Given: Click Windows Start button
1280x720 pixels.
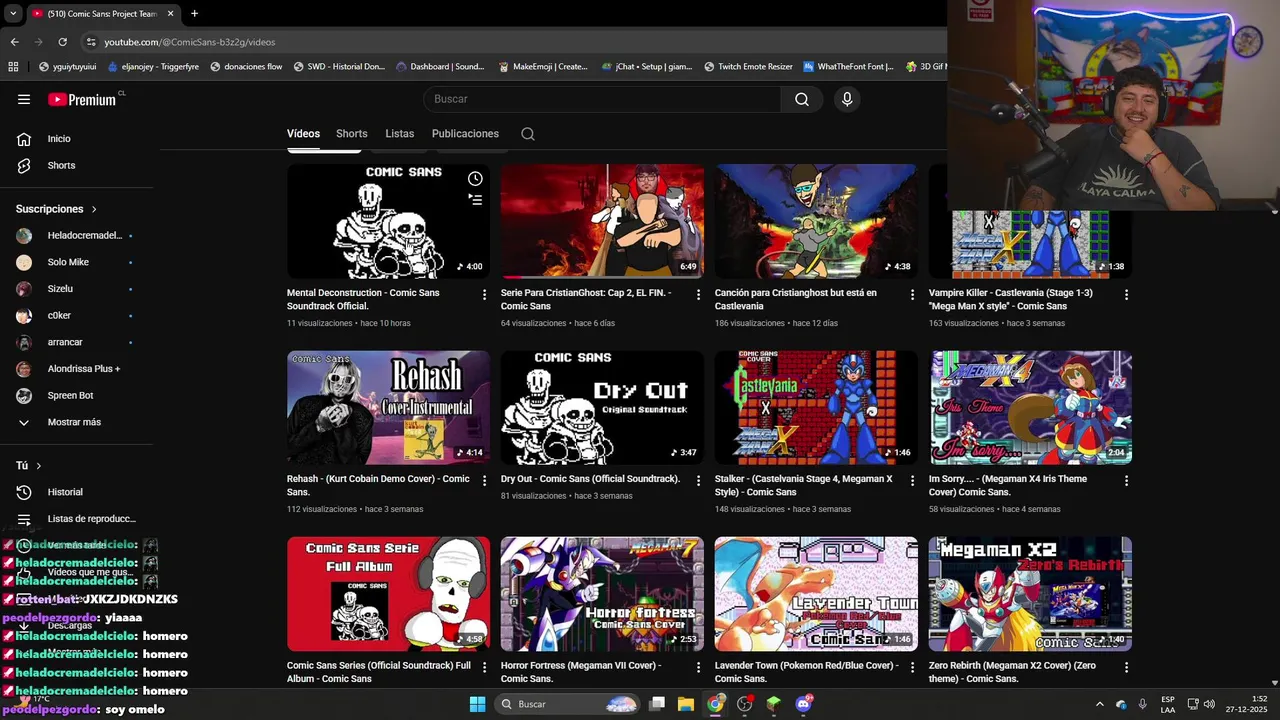Looking at the screenshot, I should (x=477, y=704).
